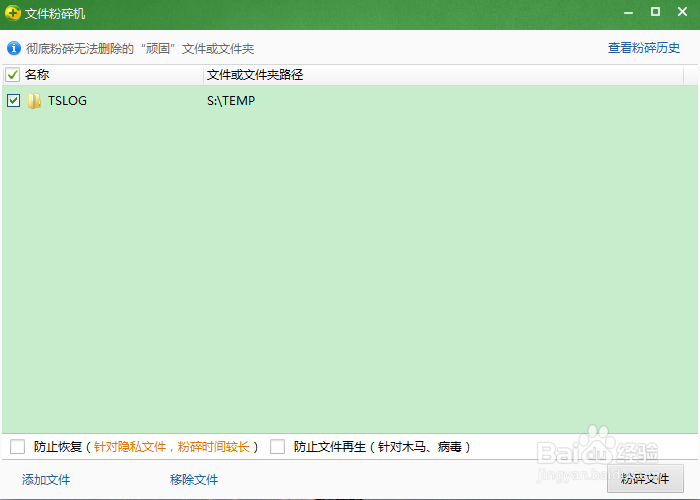This screenshot has width=700, height=500.
Task: Click the blue info icon beside the description
Action: point(14,48)
